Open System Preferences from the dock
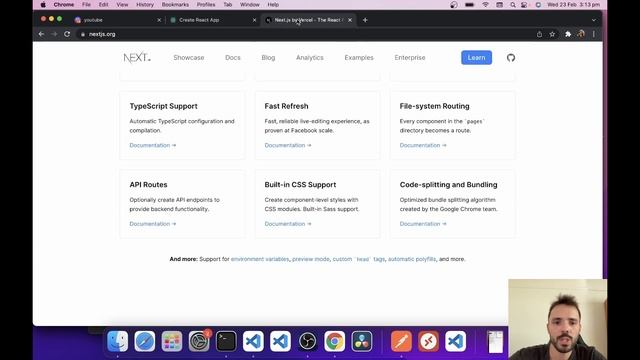 pyautogui.click(x=199, y=341)
